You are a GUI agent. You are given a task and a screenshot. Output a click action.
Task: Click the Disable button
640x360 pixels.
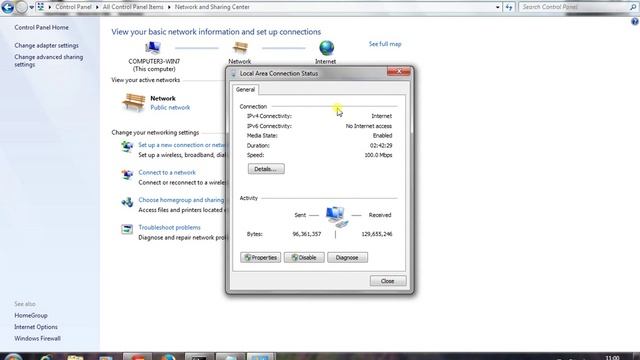click(304, 258)
